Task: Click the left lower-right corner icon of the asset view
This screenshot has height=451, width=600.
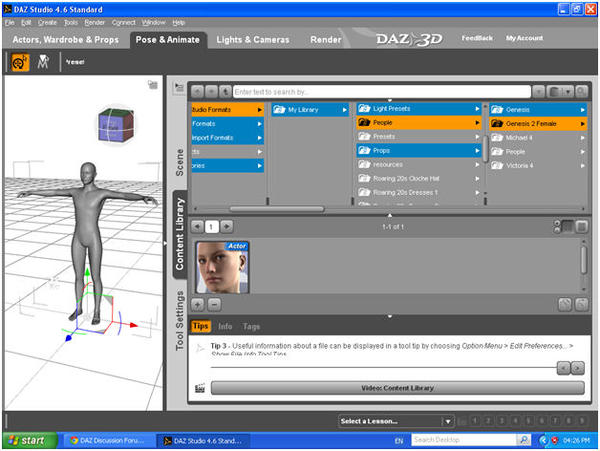Action: [x=565, y=304]
